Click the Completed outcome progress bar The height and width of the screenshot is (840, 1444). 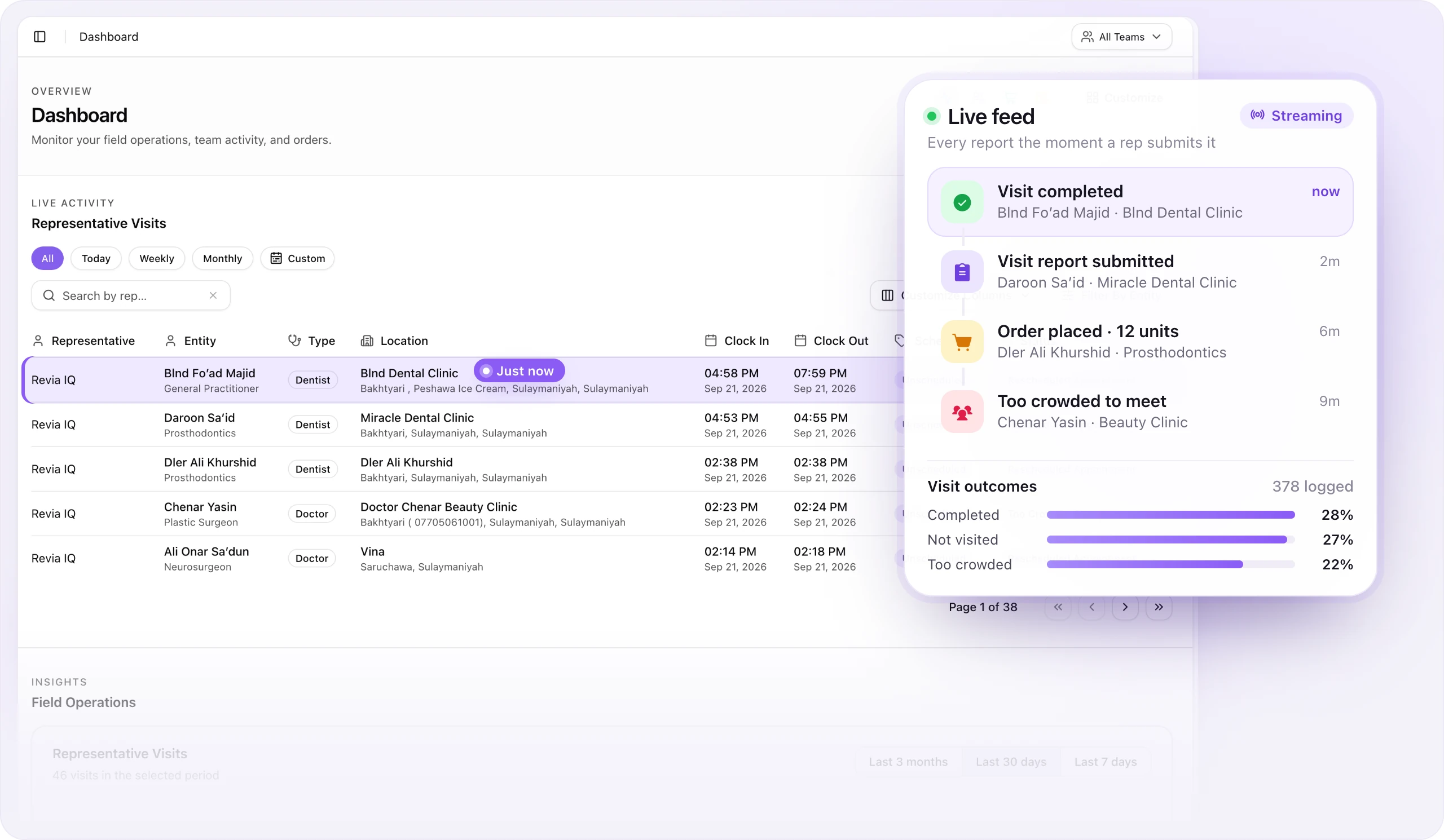1170,515
